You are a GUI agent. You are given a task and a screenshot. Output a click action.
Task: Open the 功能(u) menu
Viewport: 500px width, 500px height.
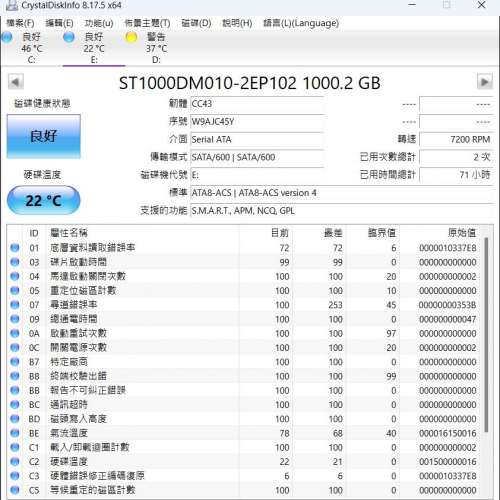point(99,23)
